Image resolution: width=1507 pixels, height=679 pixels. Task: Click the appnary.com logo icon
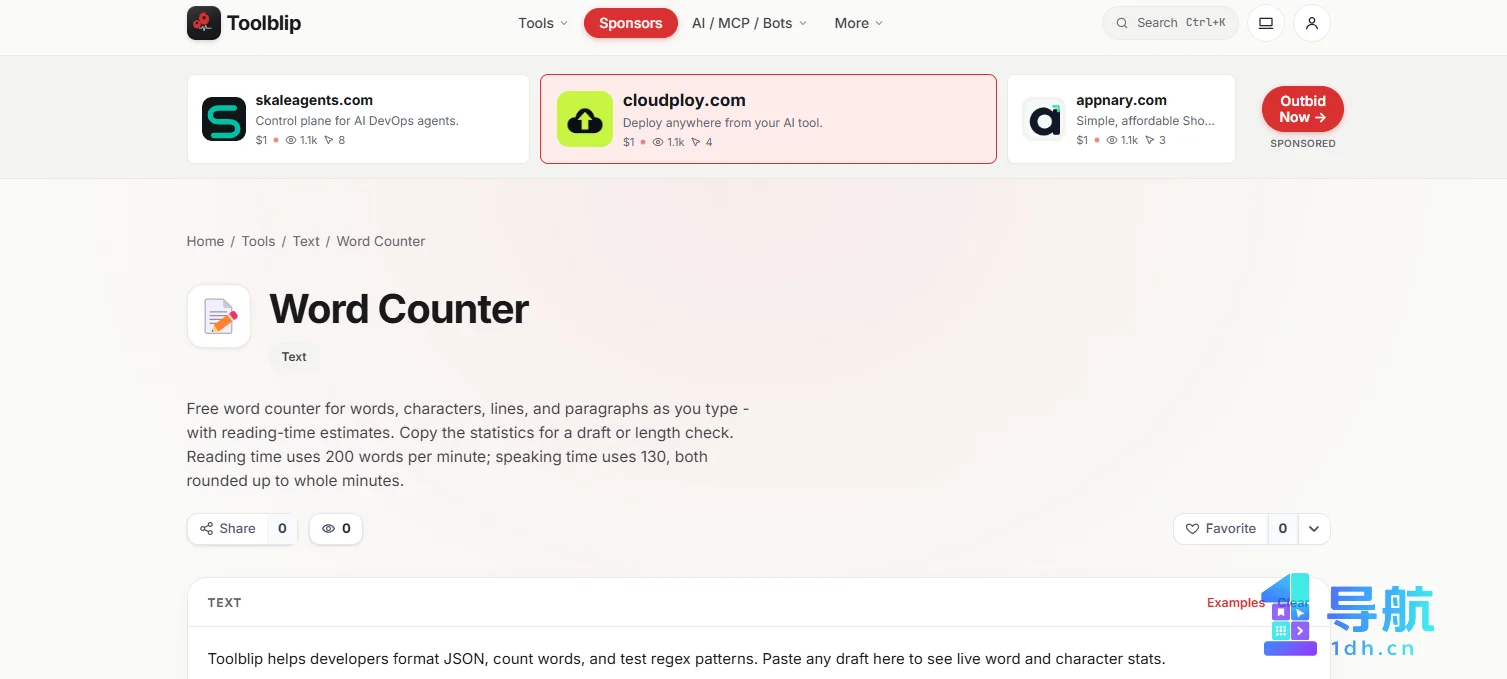click(1044, 119)
